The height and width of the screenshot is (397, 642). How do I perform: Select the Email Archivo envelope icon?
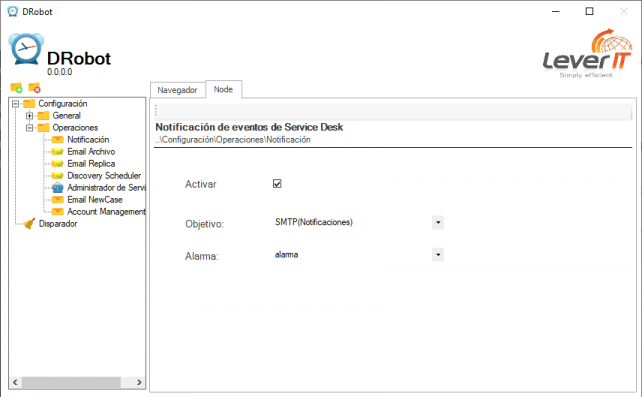tap(58, 152)
